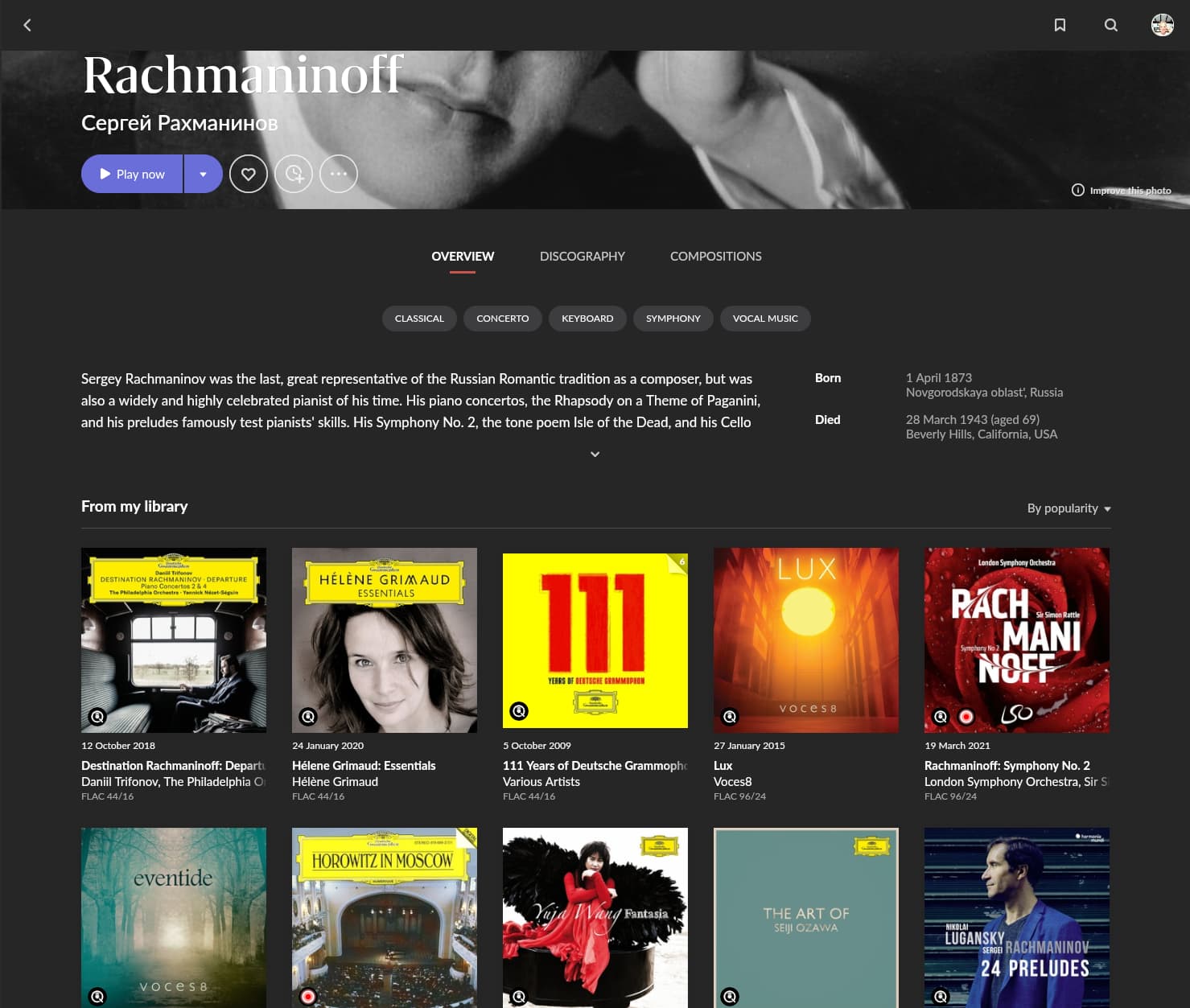Open Destination Rachmaninoff: Departure title link
Image resolution: width=1190 pixels, height=1008 pixels.
[x=173, y=766]
